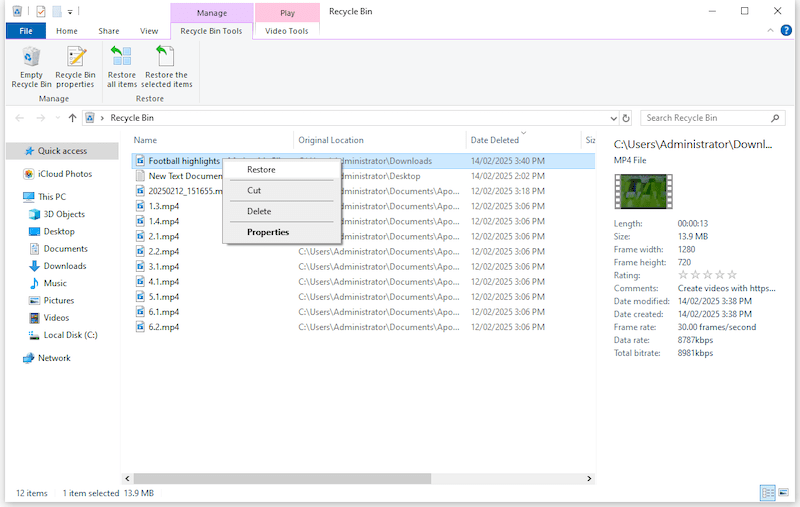
Task: Sort by Date Deleted column
Action: click(494, 140)
